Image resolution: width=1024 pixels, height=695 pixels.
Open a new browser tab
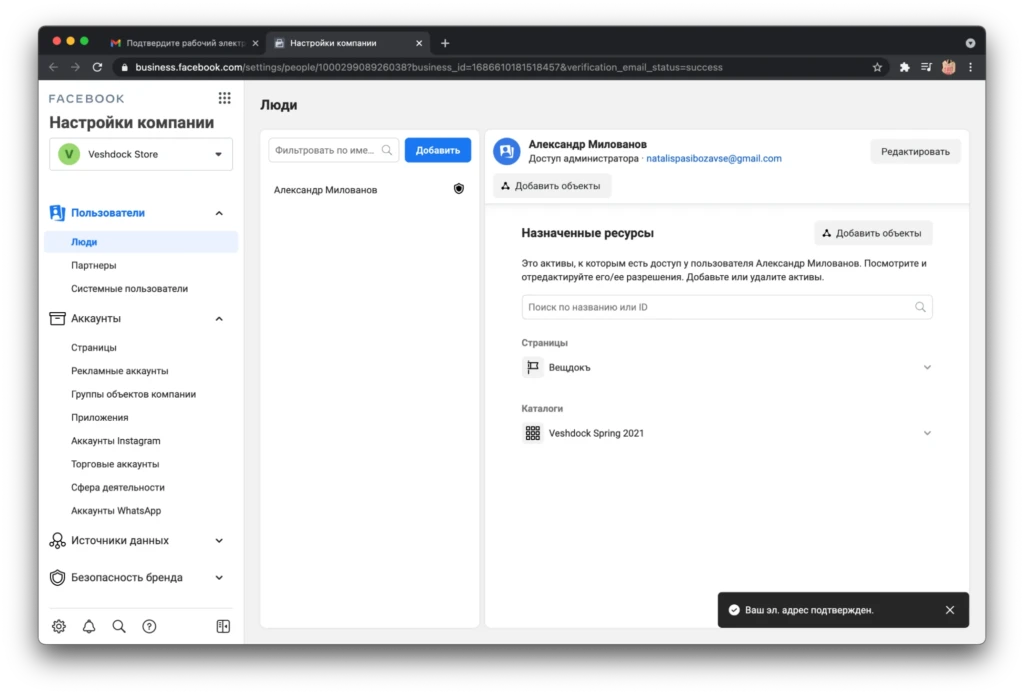point(445,43)
